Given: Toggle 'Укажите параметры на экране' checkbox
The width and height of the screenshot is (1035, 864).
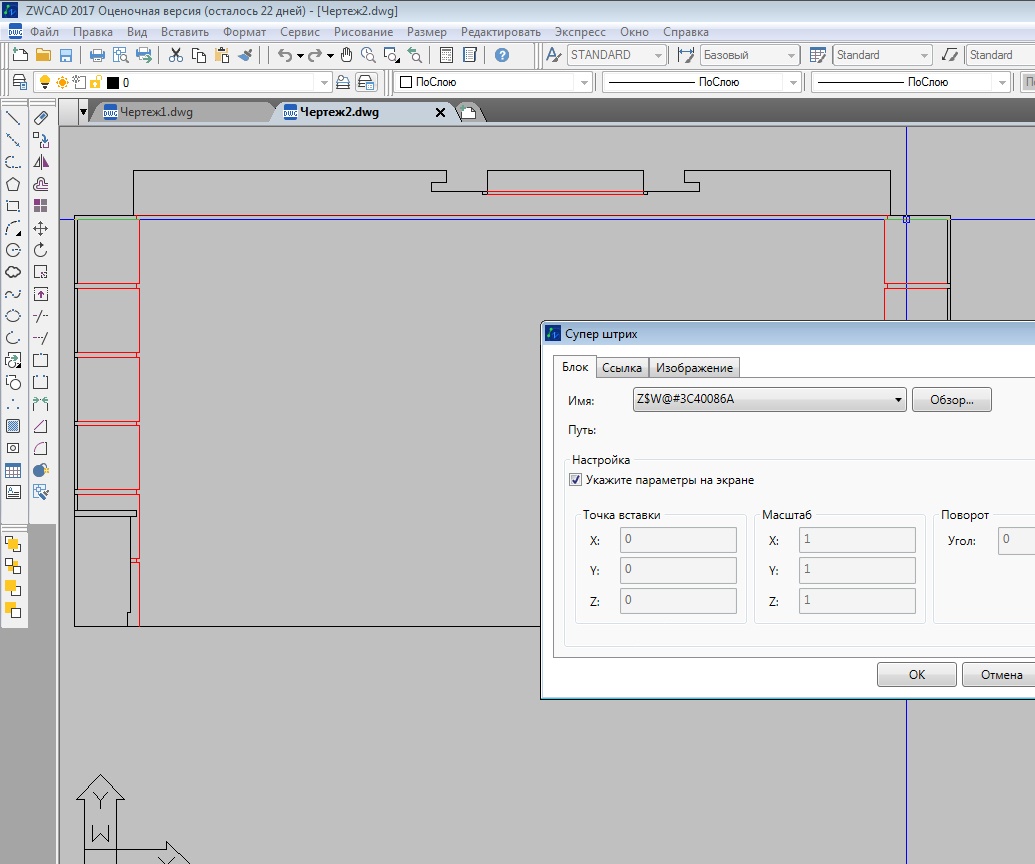Looking at the screenshot, I should 576,480.
